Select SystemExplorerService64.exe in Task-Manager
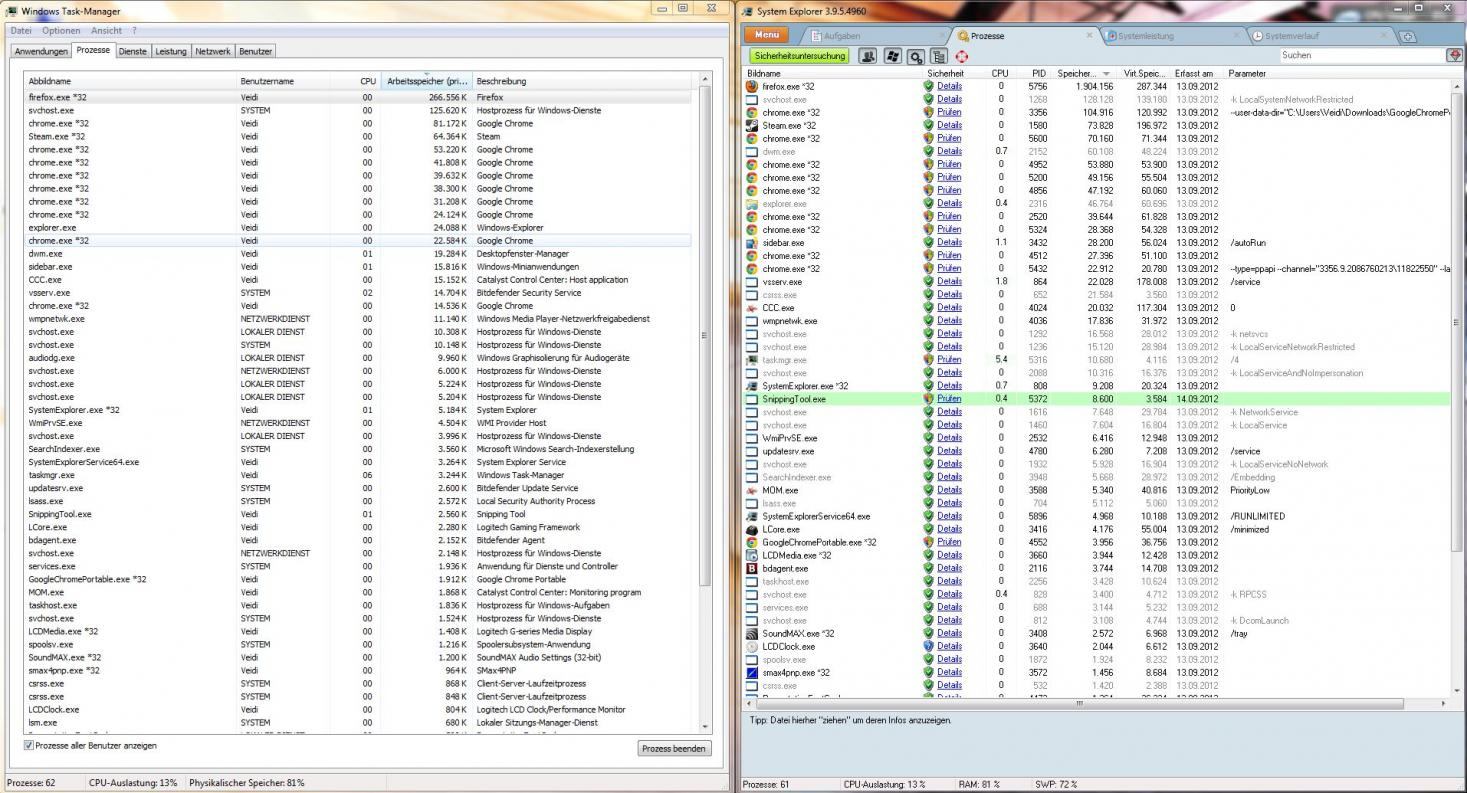 (x=357, y=462)
